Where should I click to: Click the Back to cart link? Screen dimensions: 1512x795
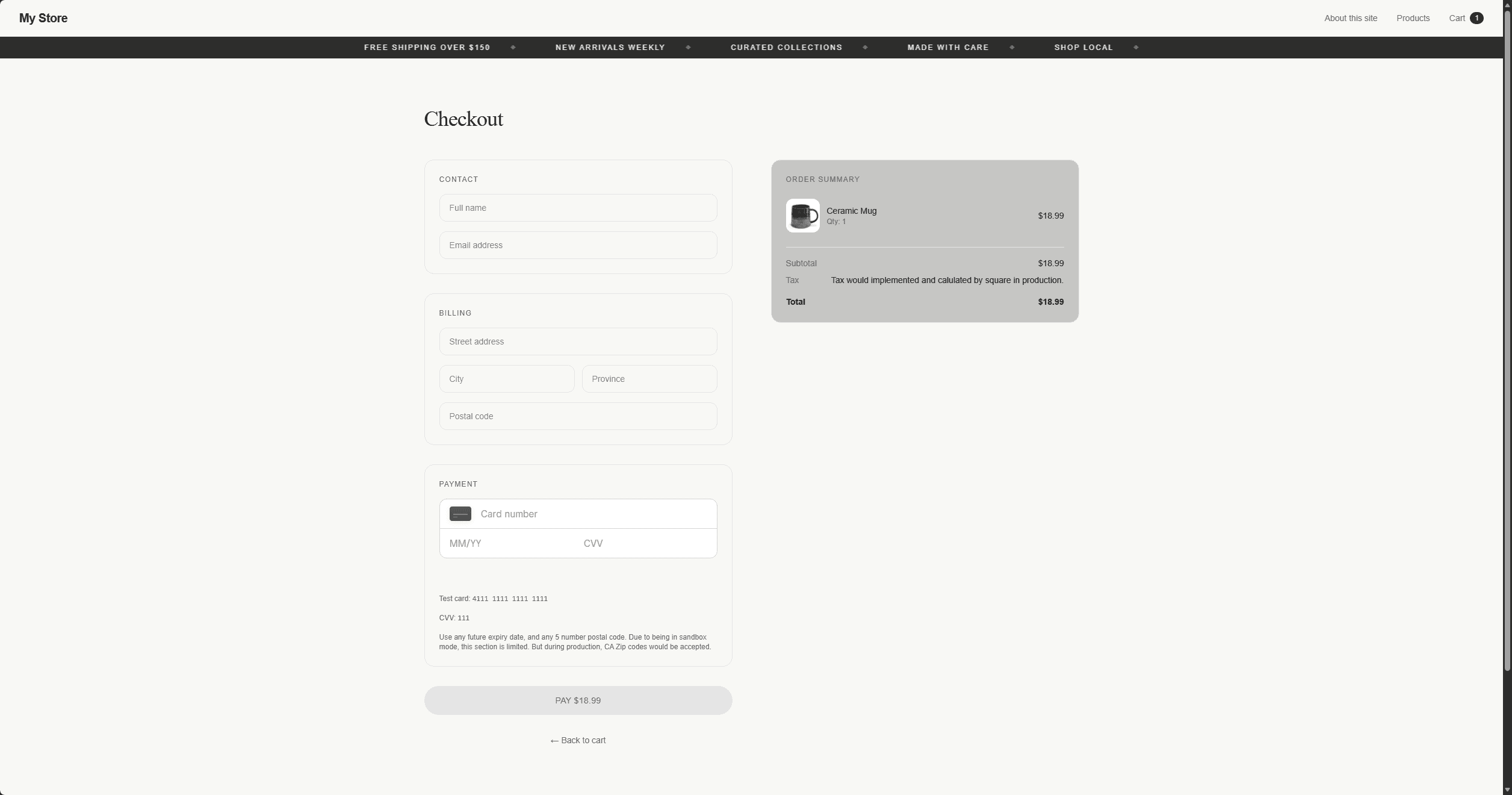click(x=577, y=740)
